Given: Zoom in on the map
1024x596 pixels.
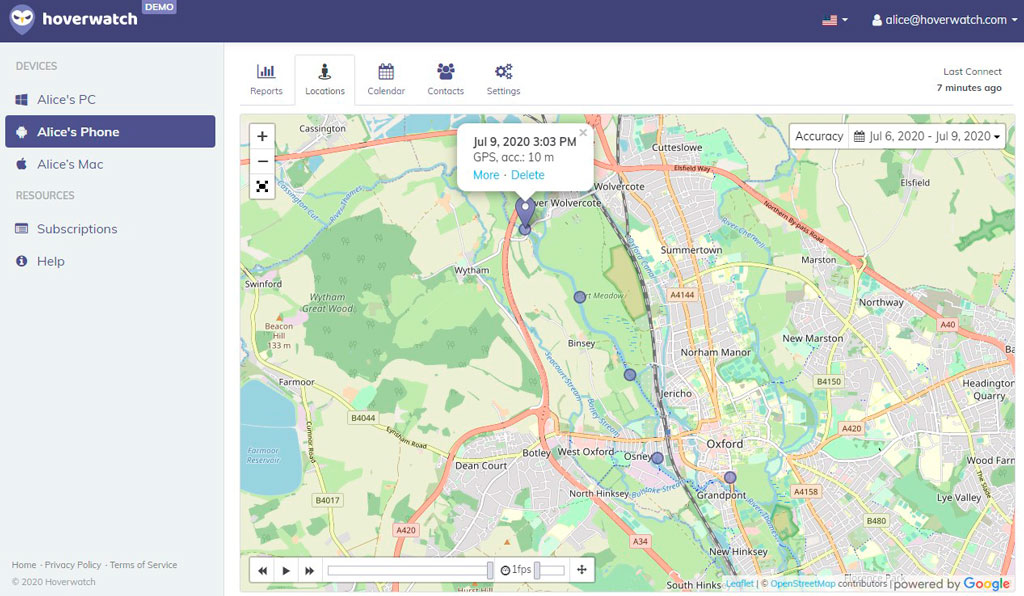Looking at the screenshot, I should 262,136.
